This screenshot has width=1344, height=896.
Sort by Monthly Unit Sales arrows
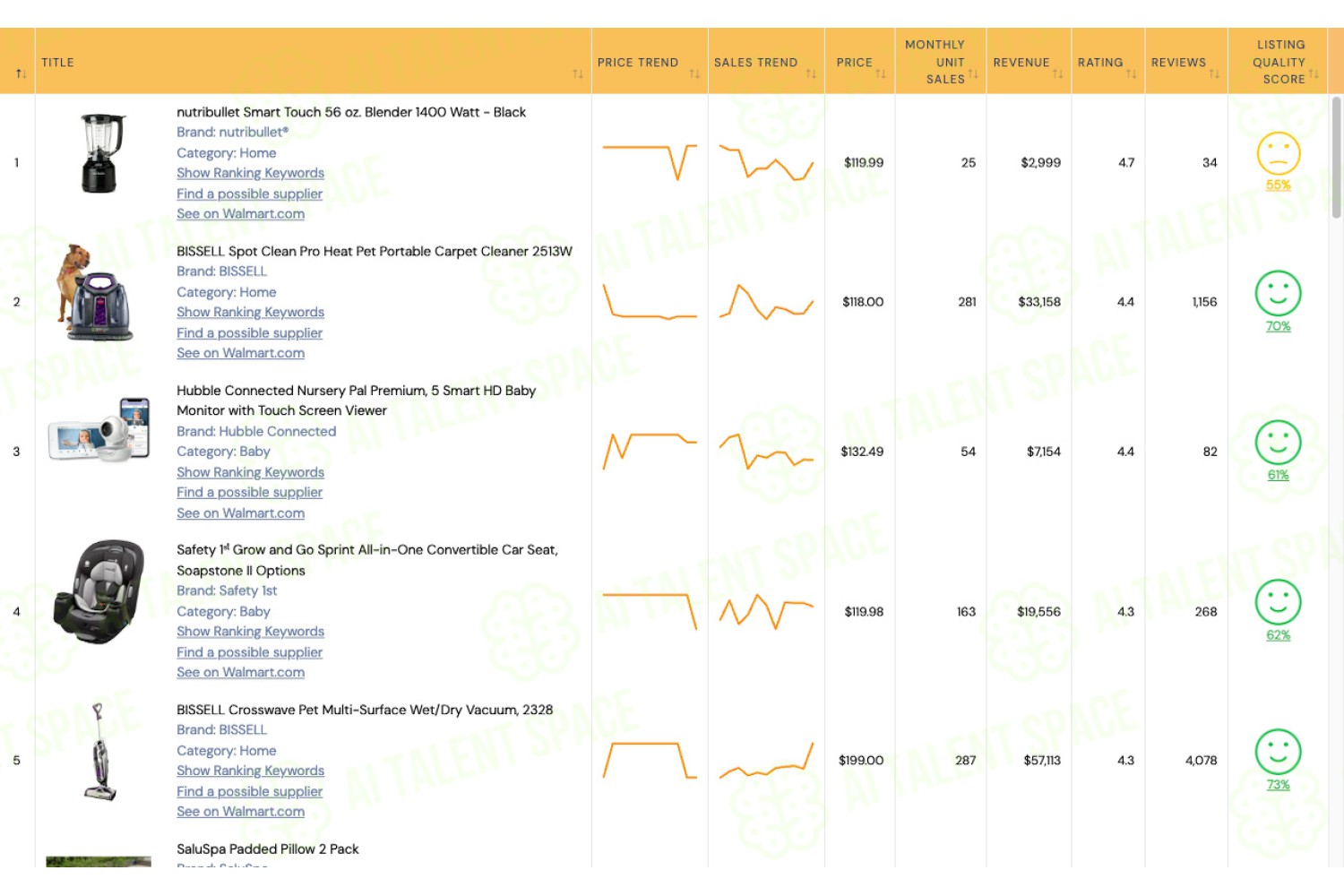[973, 73]
